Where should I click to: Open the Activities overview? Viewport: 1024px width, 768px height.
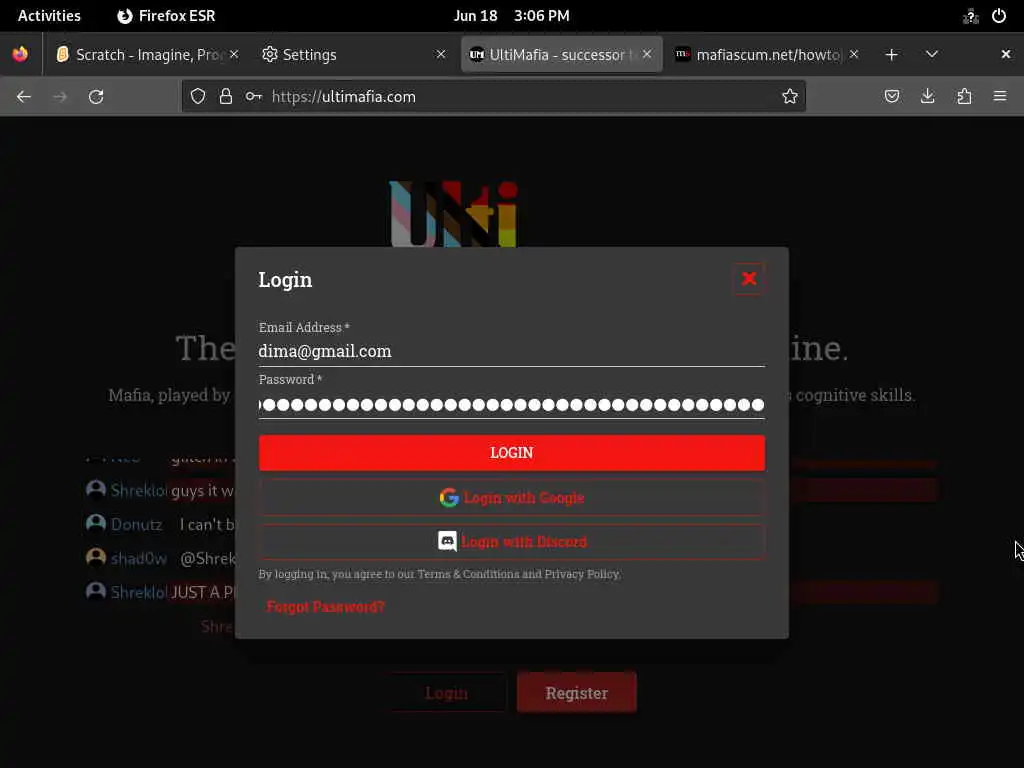(49, 16)
